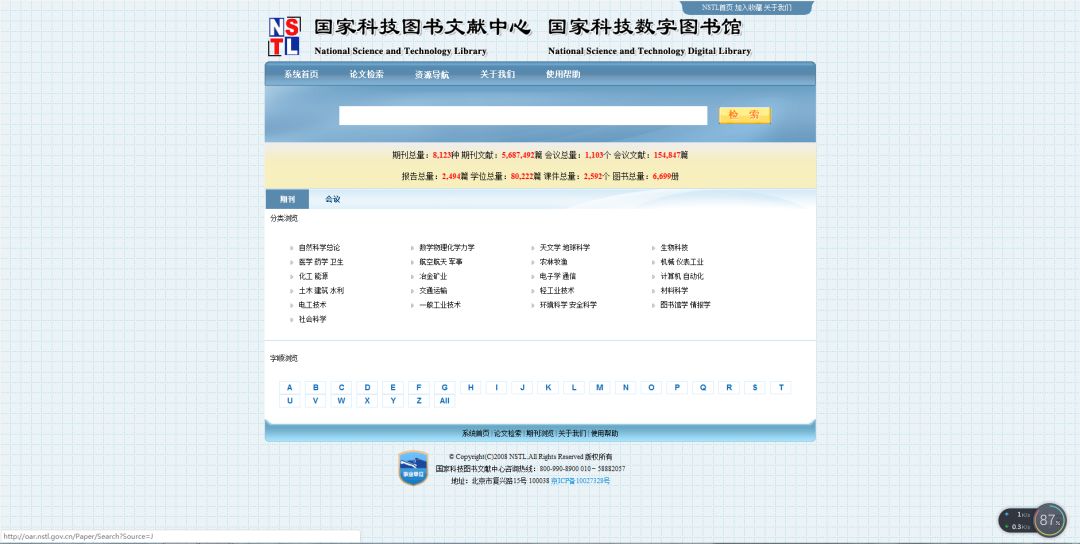The width and height of the screenshot is (1080, 544).
Task: Go to 使用帮助 in the top navigation bar
Action: click(563, 74)
